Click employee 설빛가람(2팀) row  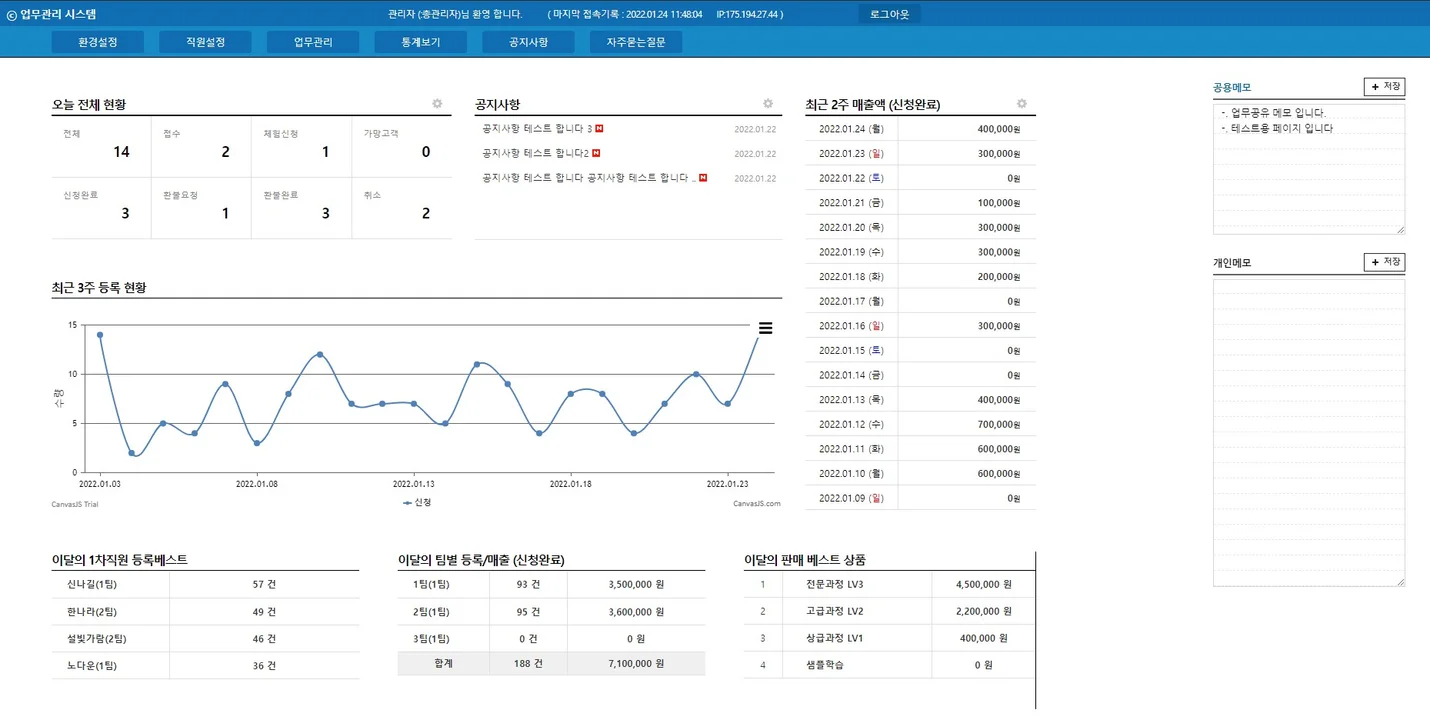tap(205, 639)
